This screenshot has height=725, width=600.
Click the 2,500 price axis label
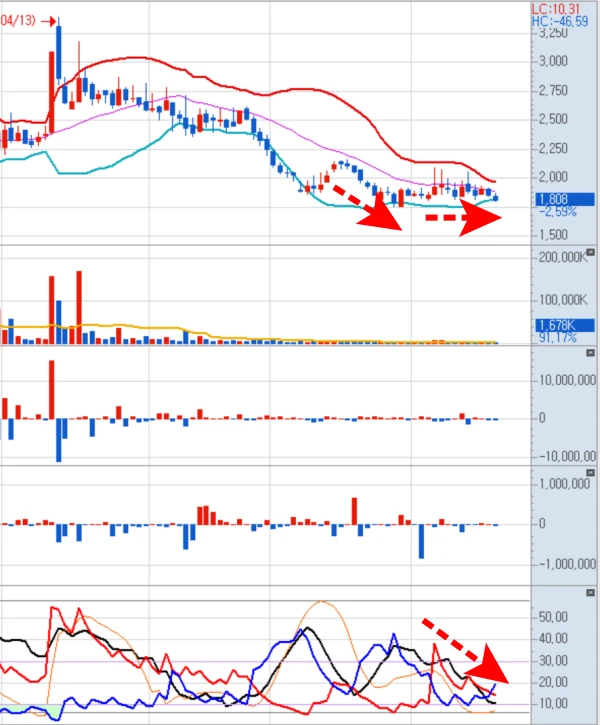tap(553, 119)
